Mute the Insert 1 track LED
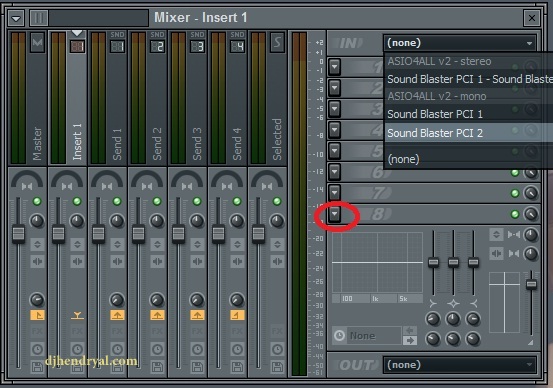 (x=77, y=201)
